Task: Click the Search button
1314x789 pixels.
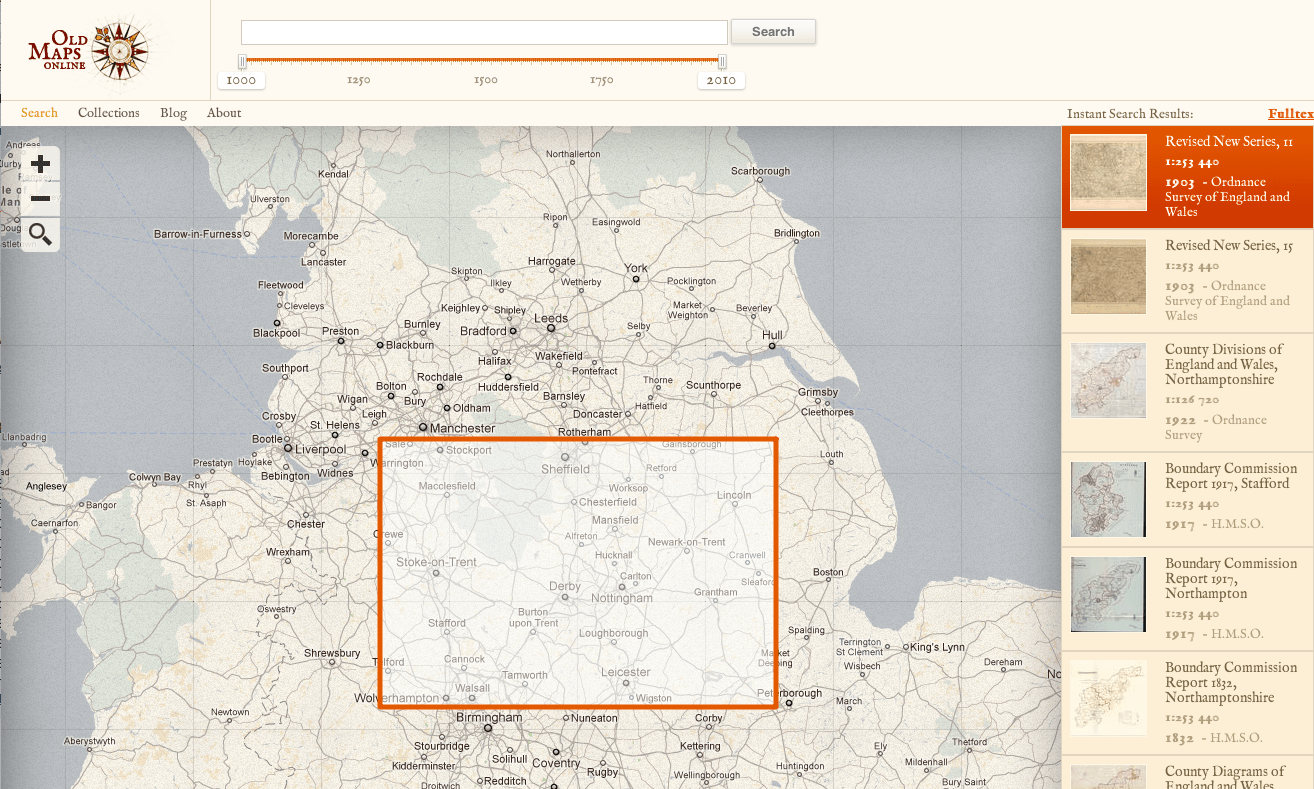Action: point(773,32)
